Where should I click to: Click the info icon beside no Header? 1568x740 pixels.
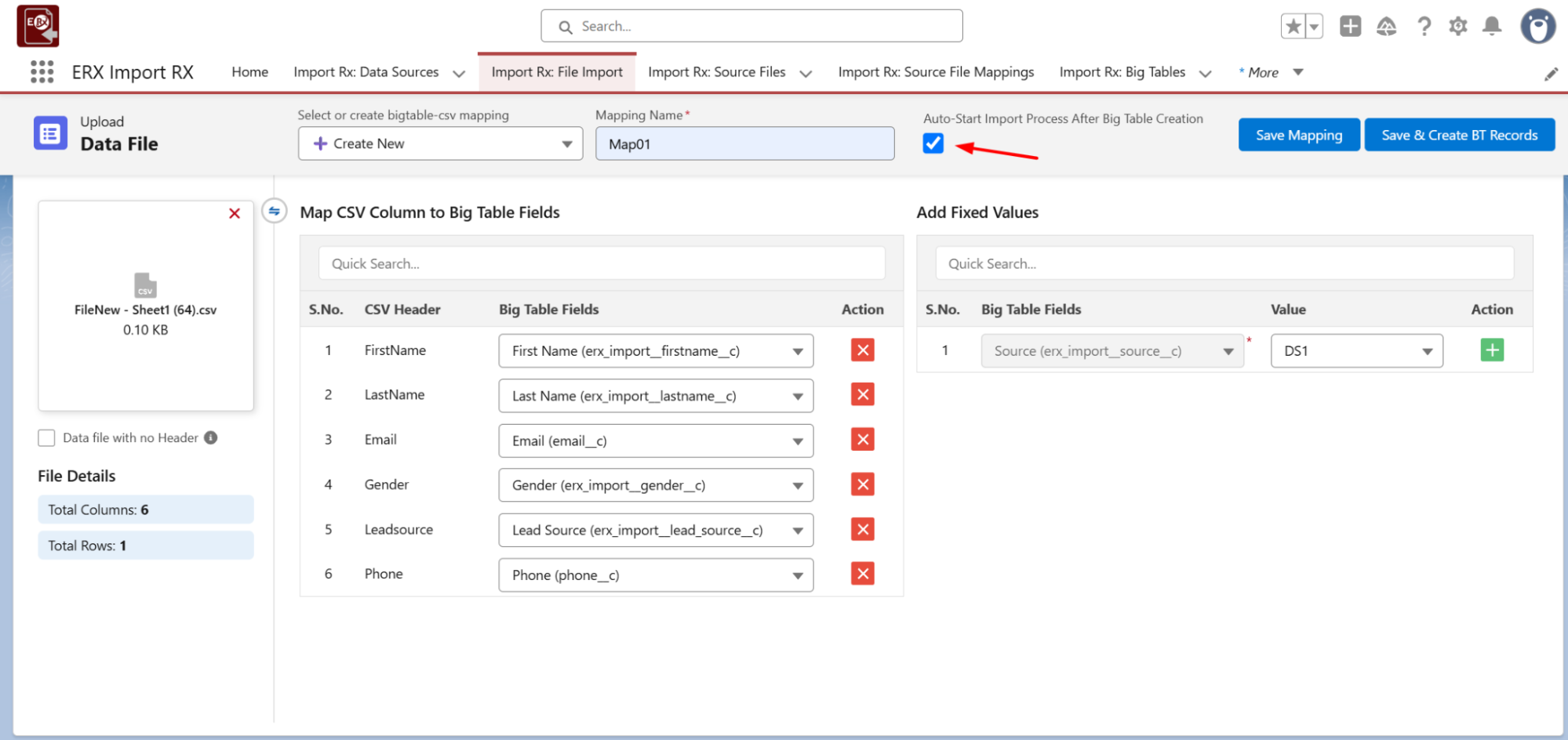point(211,437)
